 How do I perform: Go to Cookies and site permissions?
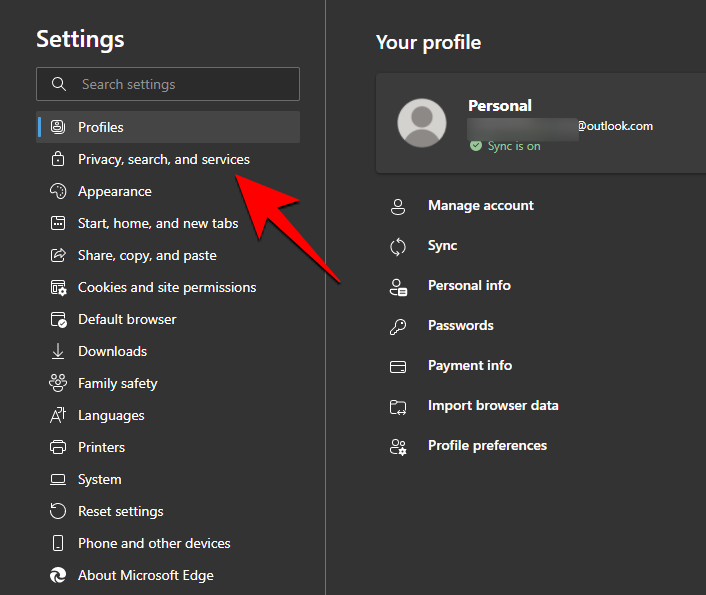pyautogui.click(x=167, y=287)
